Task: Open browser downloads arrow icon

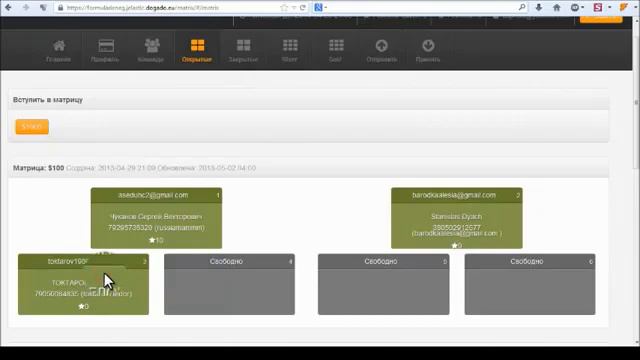Action: (539, 7)
